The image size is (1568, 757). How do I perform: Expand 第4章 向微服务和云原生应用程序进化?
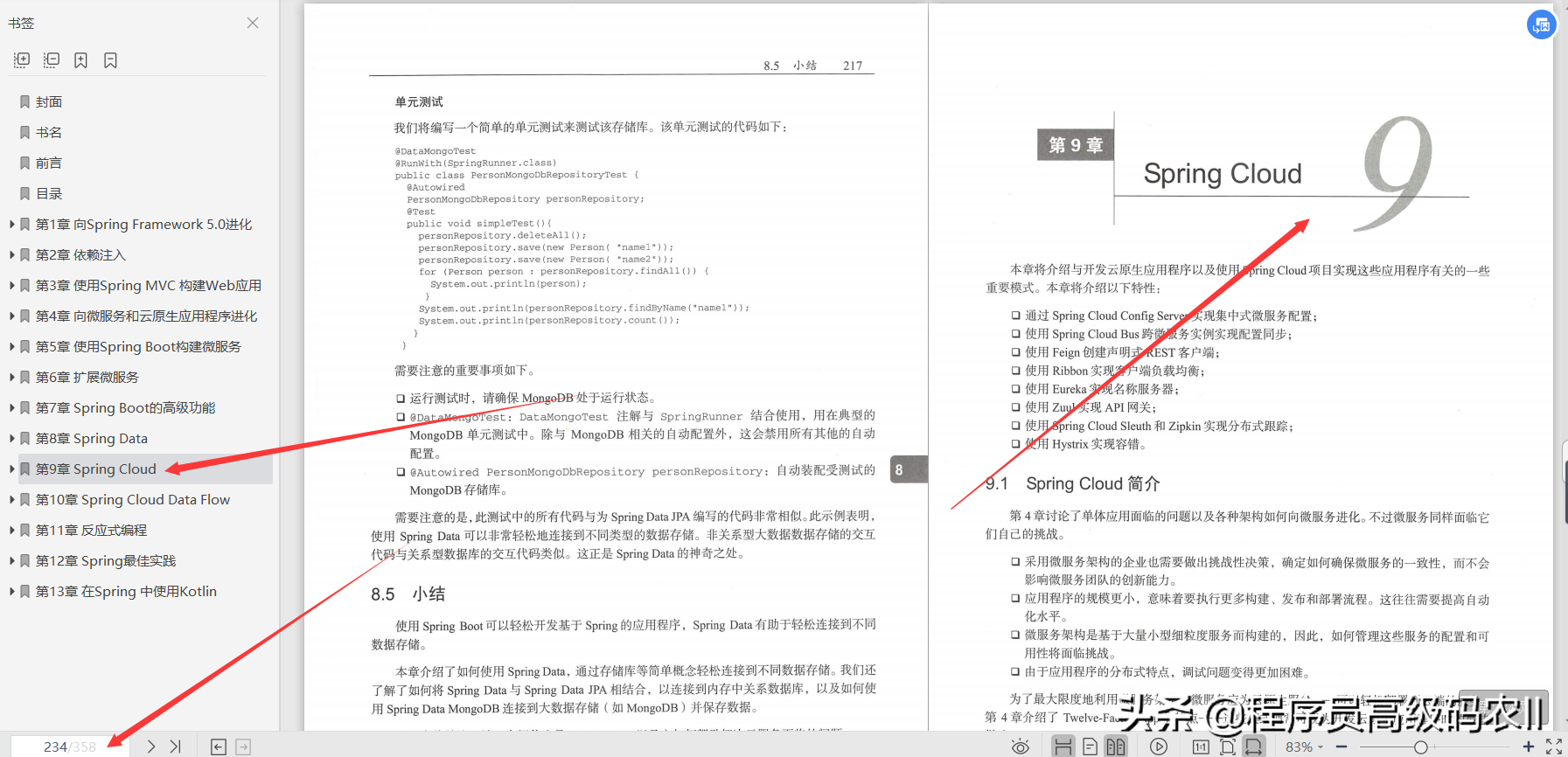click(11, 316)
